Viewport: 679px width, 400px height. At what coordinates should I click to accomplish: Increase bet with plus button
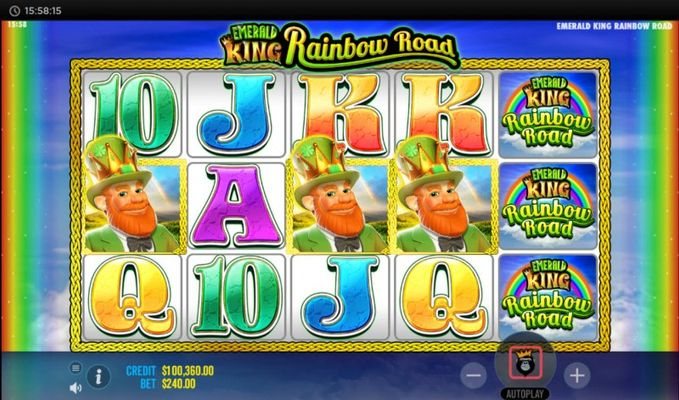click(577, 375)
